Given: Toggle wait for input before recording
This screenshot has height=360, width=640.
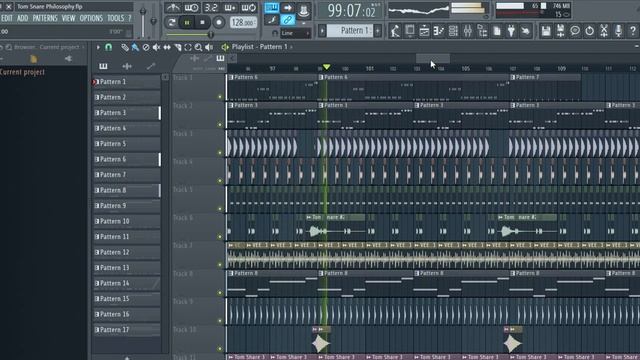Looking at the screenshot, I should (x=191, y=8).
